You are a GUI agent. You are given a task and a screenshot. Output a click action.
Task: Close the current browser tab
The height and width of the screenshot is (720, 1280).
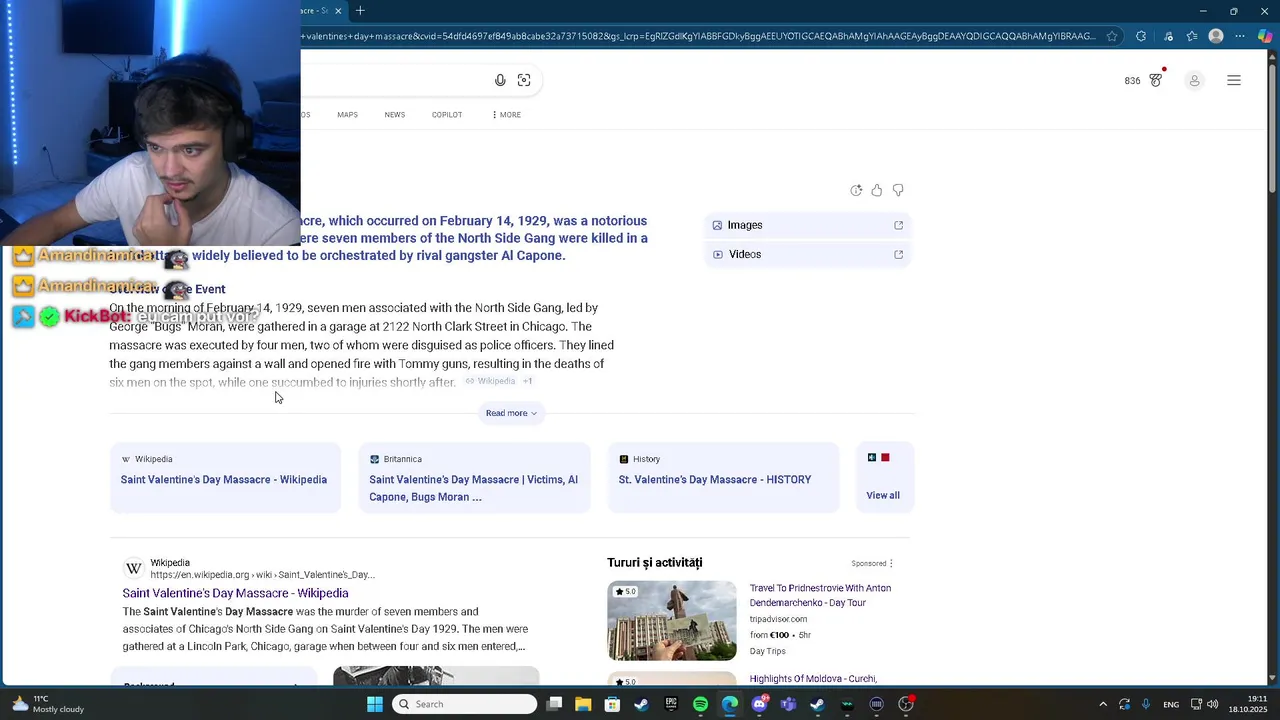tap(338, 11)
